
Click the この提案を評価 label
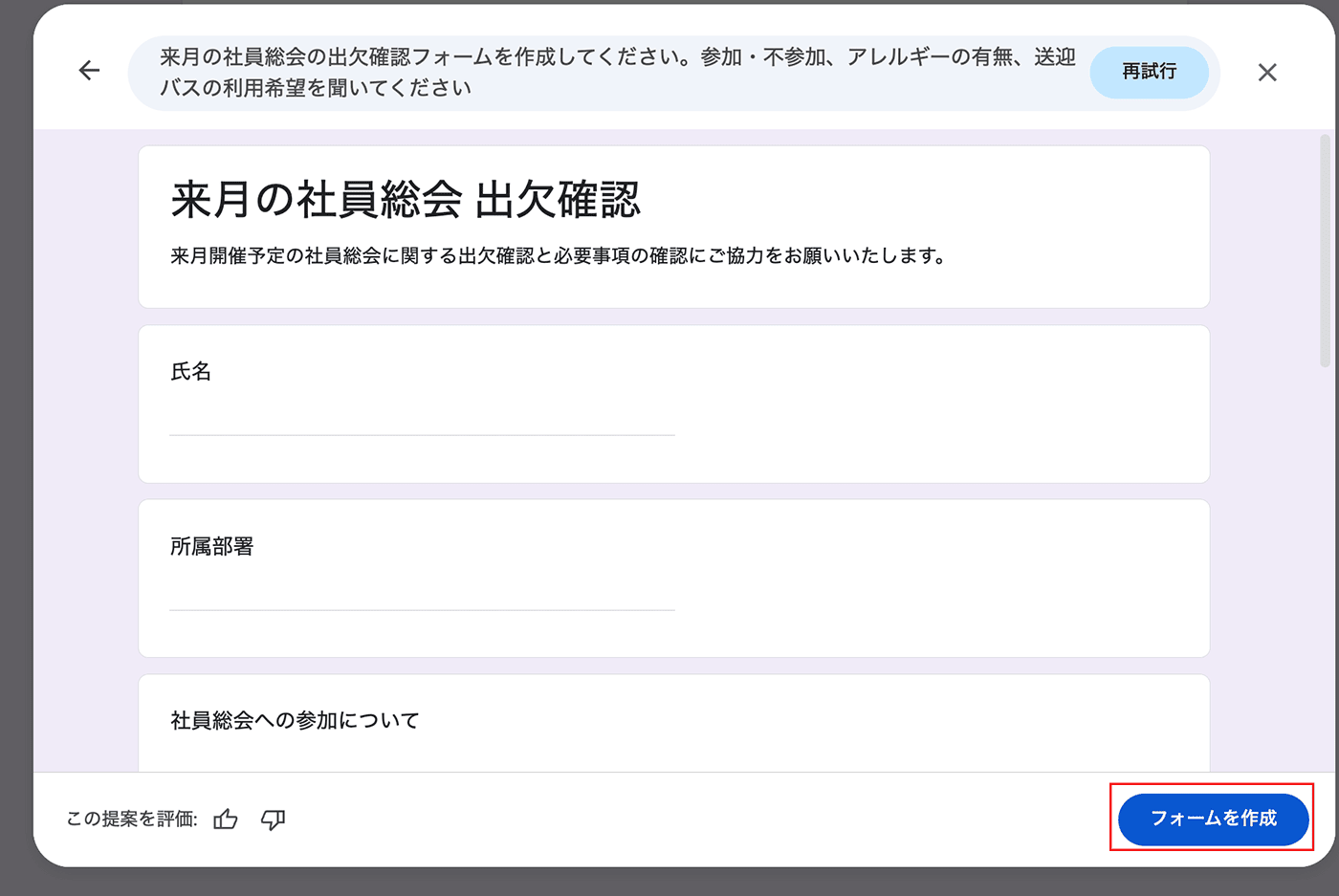click(x=132, y=820)
